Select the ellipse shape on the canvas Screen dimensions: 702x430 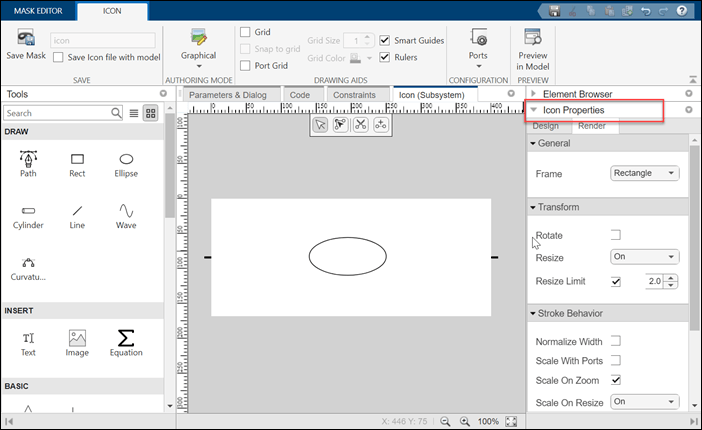(x=347, y=257)
